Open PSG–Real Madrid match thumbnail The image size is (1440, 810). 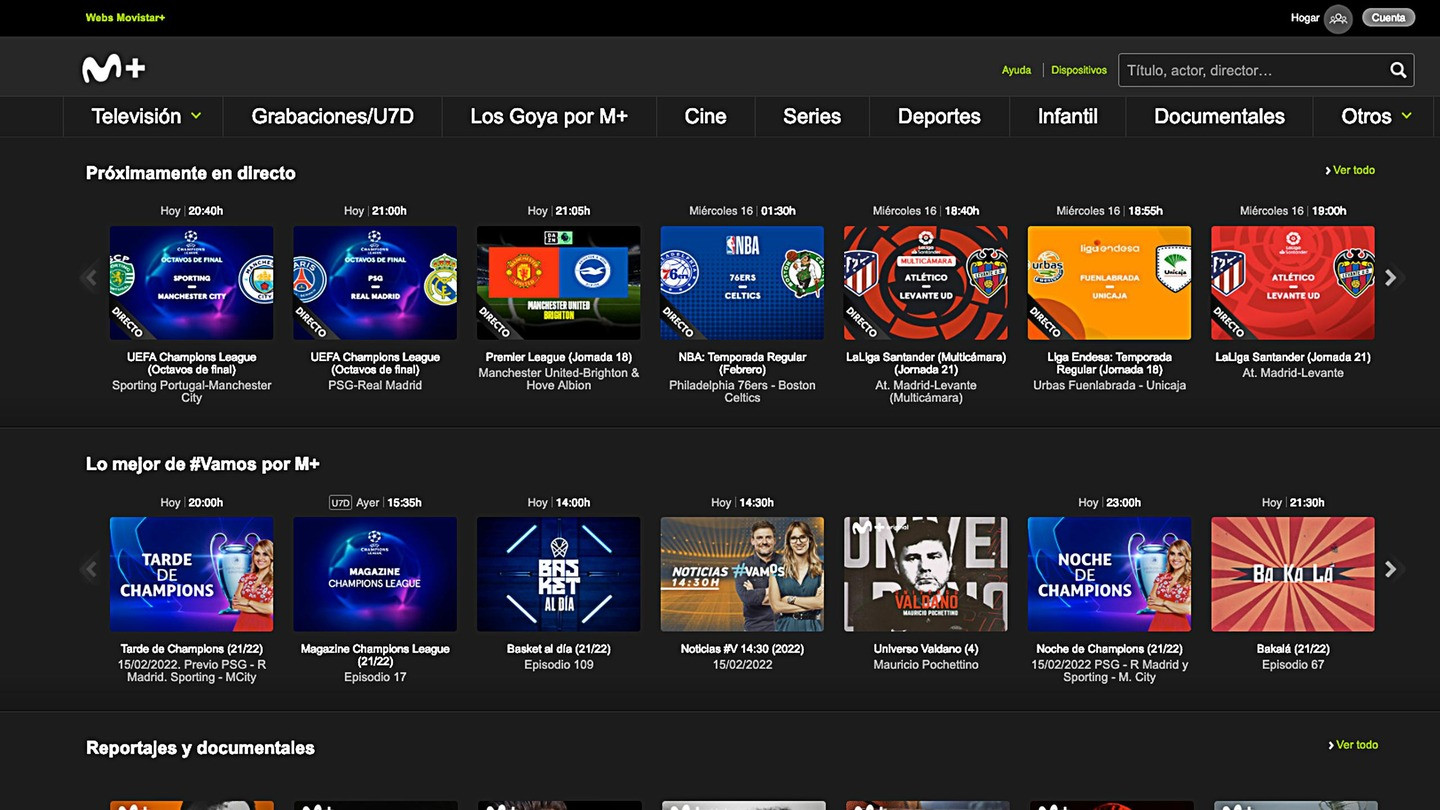[x=375, y=283]
